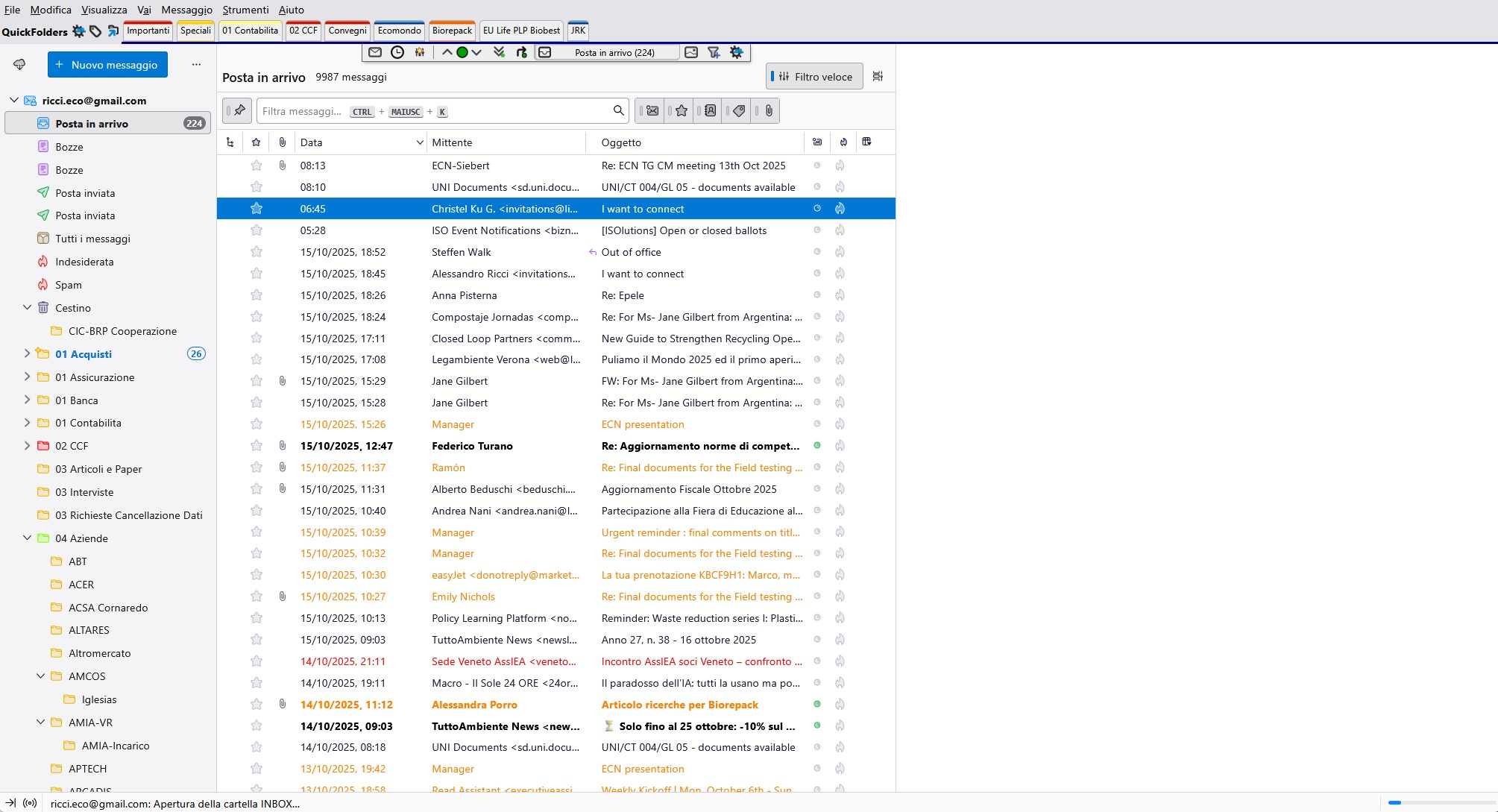Viewport: 1498px width, 812px height.
Task: Collapse the 04 Aziende folder
Action: click(27, 538)
